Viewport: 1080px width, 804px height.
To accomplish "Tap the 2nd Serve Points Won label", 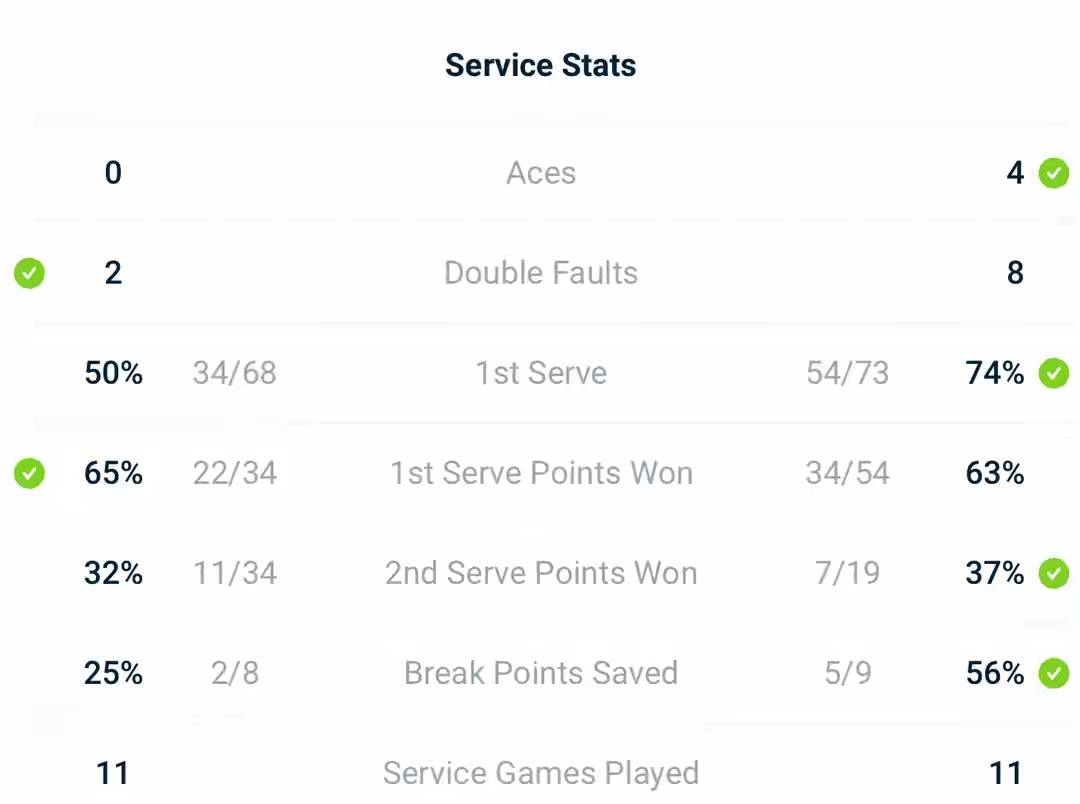I will tap(540, 573).
